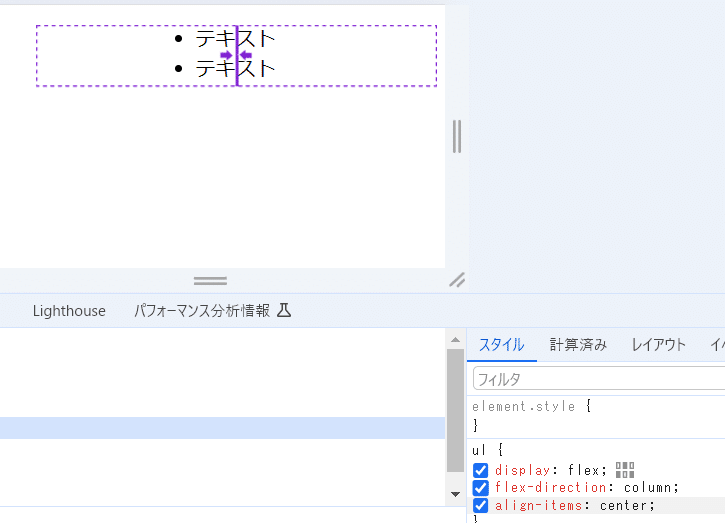Screen dimensions: 725x523
Task: Open the flexbox editor icon beside display: flex
Action: 625,470
